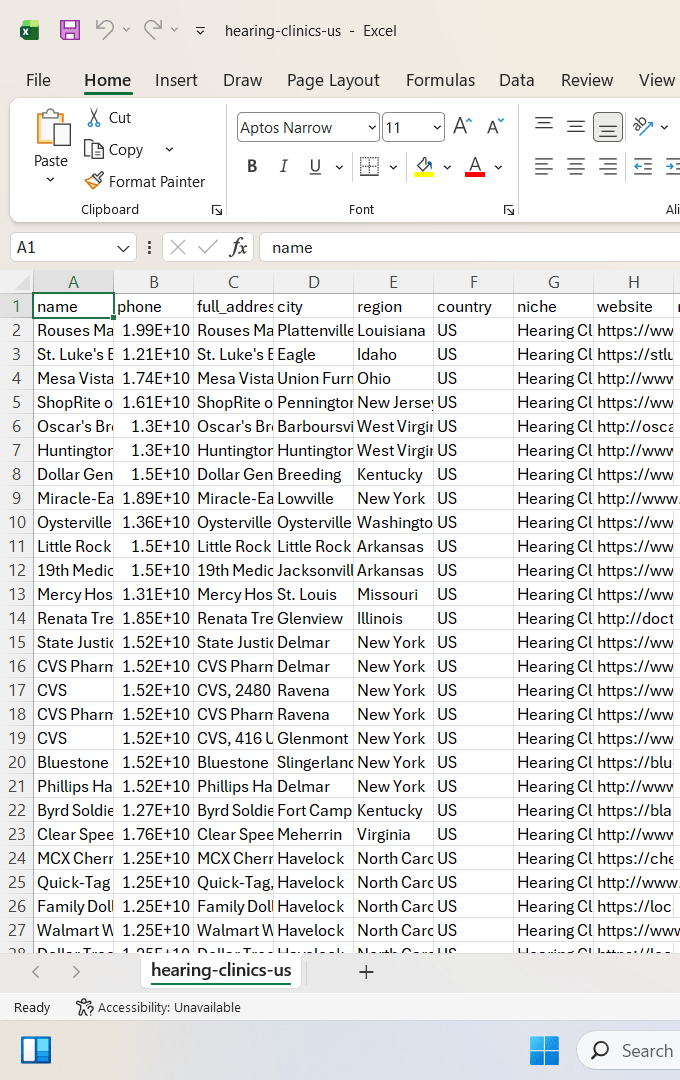Click next sheet navigation arrow
The image size is (680, 1080).
pyautogui.click(x=76, y=972)
